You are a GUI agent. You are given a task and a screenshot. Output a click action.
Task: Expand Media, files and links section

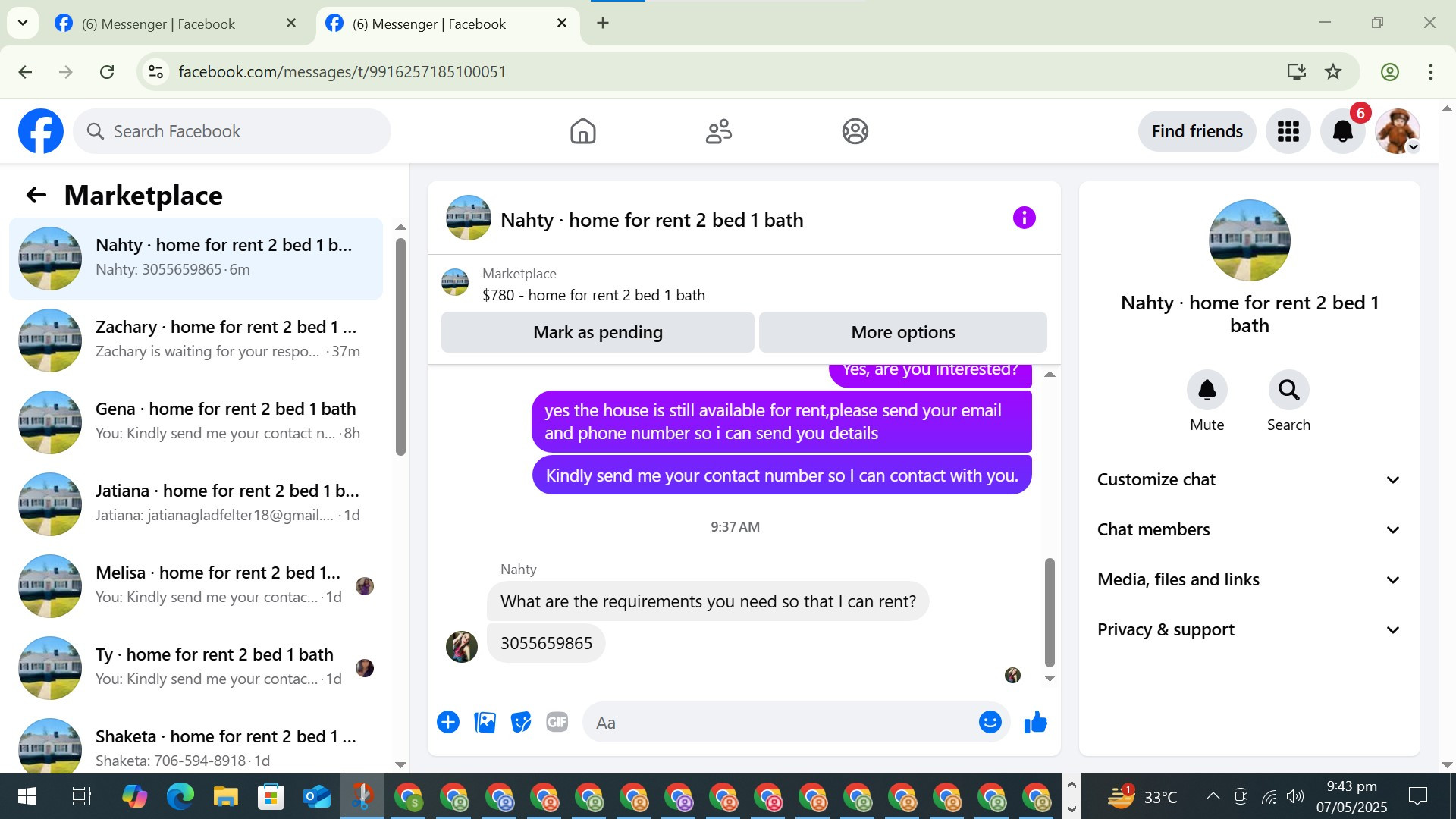pyautogui.click(x=1248, y=579)
